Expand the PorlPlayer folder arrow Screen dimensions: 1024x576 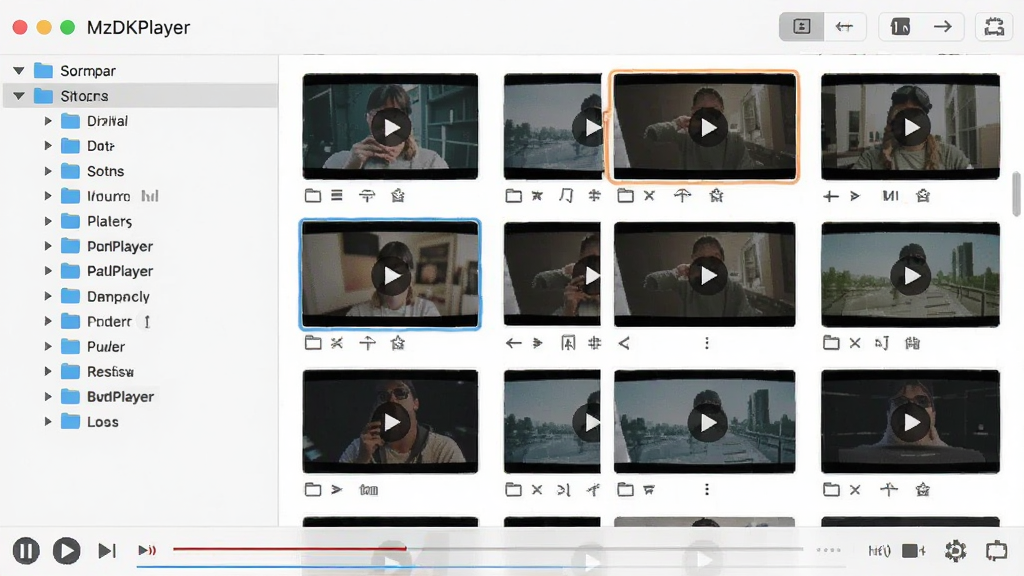pos(48,246)
